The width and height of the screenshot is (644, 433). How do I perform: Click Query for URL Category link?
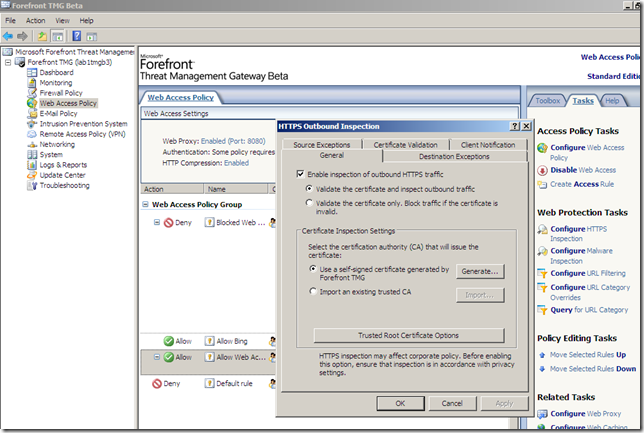[x=589, y=310]
